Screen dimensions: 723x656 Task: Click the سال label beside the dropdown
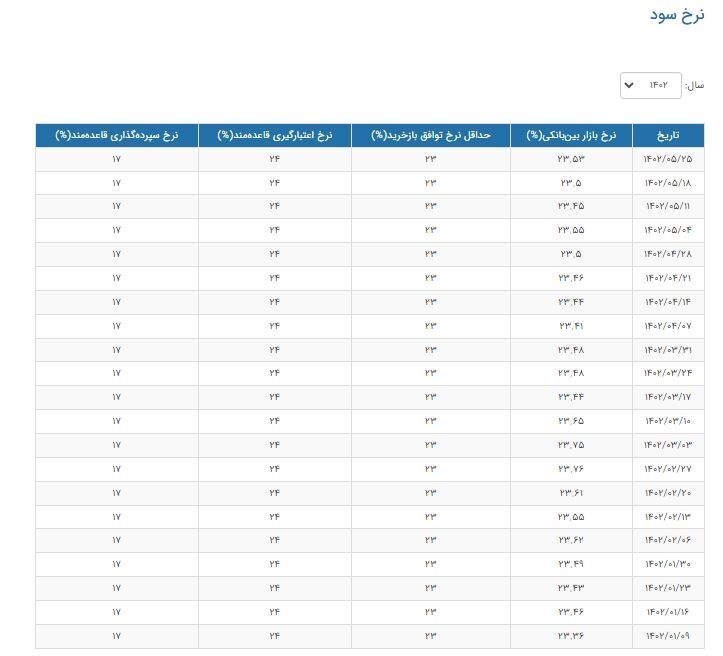(694, 85)
